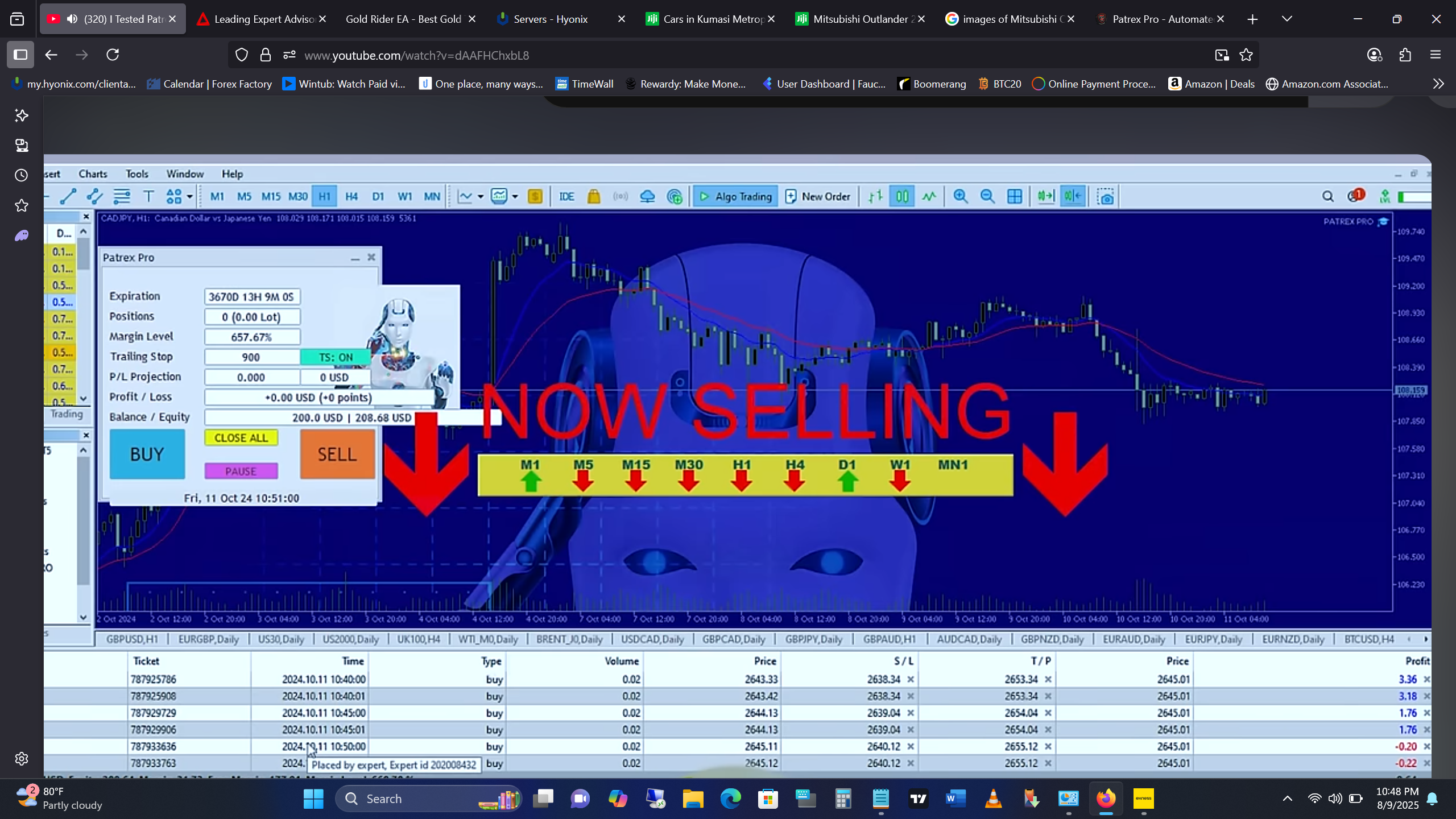Select the D1 timeframe button

click(x=378, y=197)
